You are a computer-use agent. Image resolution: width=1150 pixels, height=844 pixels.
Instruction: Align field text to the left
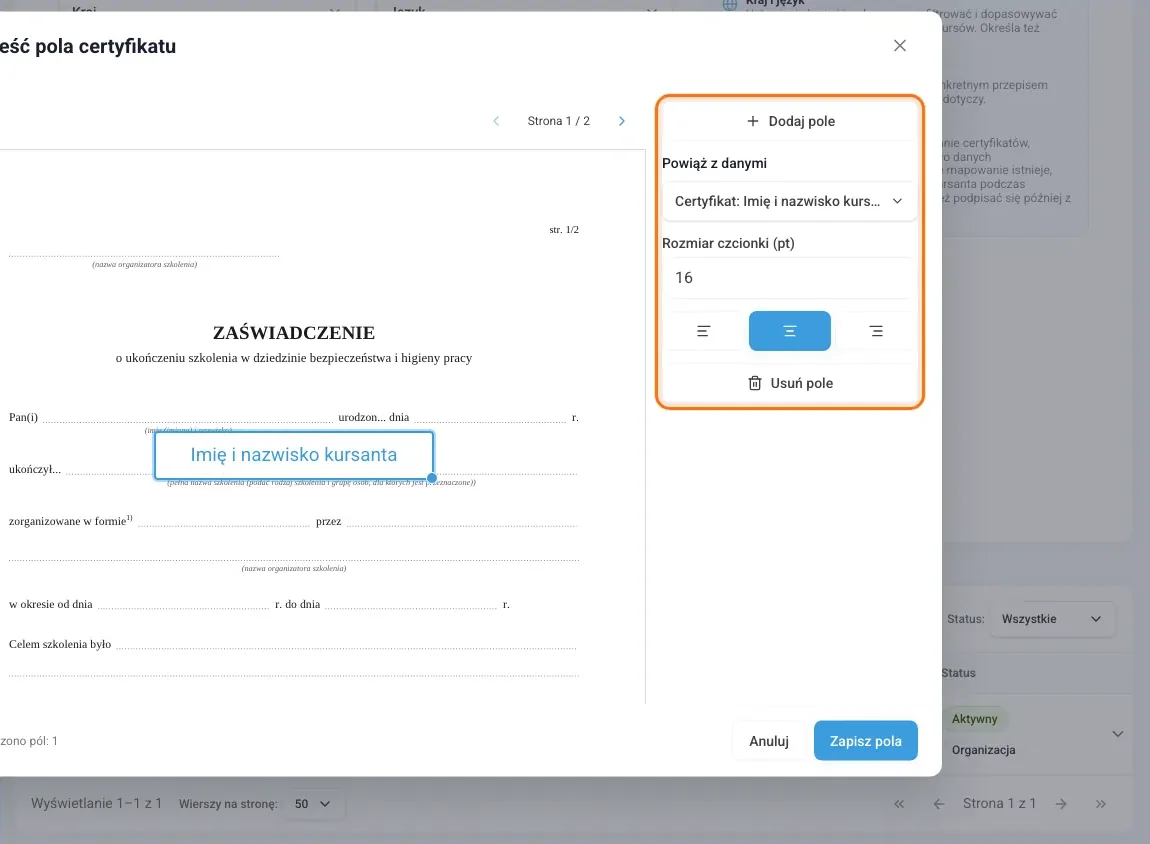(703, 331)
